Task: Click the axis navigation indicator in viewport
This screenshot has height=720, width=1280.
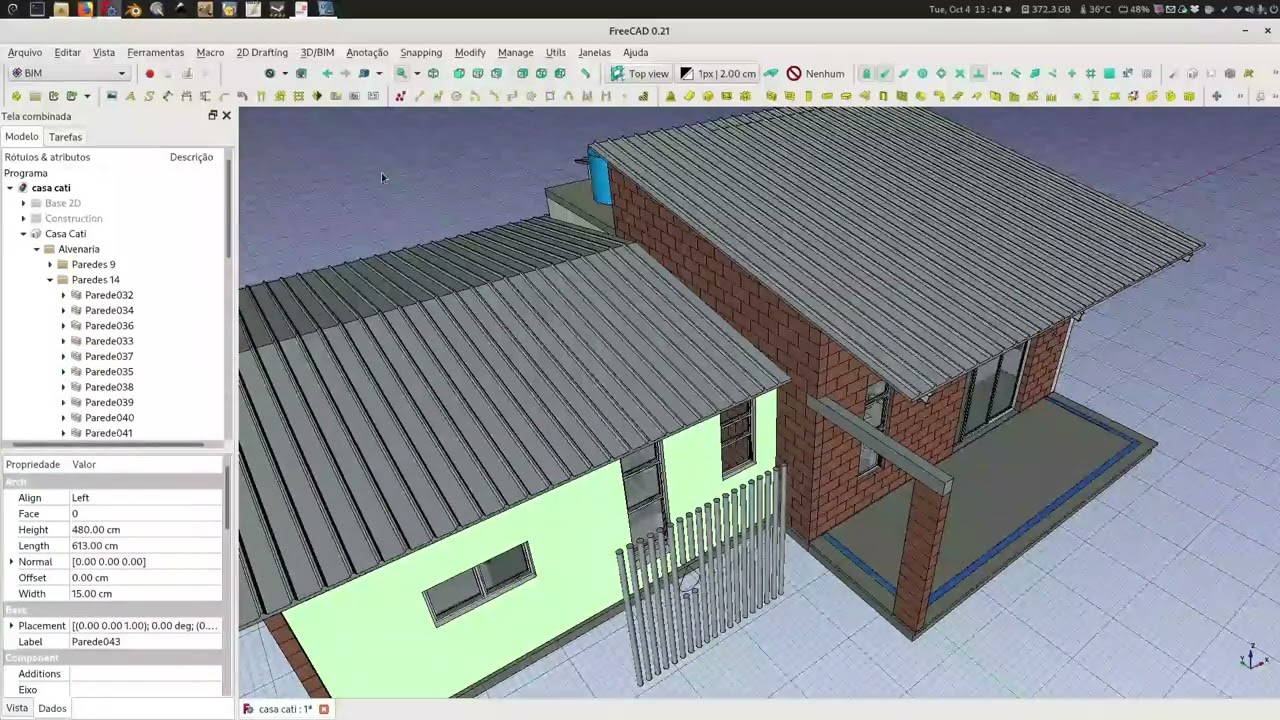Action: click(x=1253, y=657)
